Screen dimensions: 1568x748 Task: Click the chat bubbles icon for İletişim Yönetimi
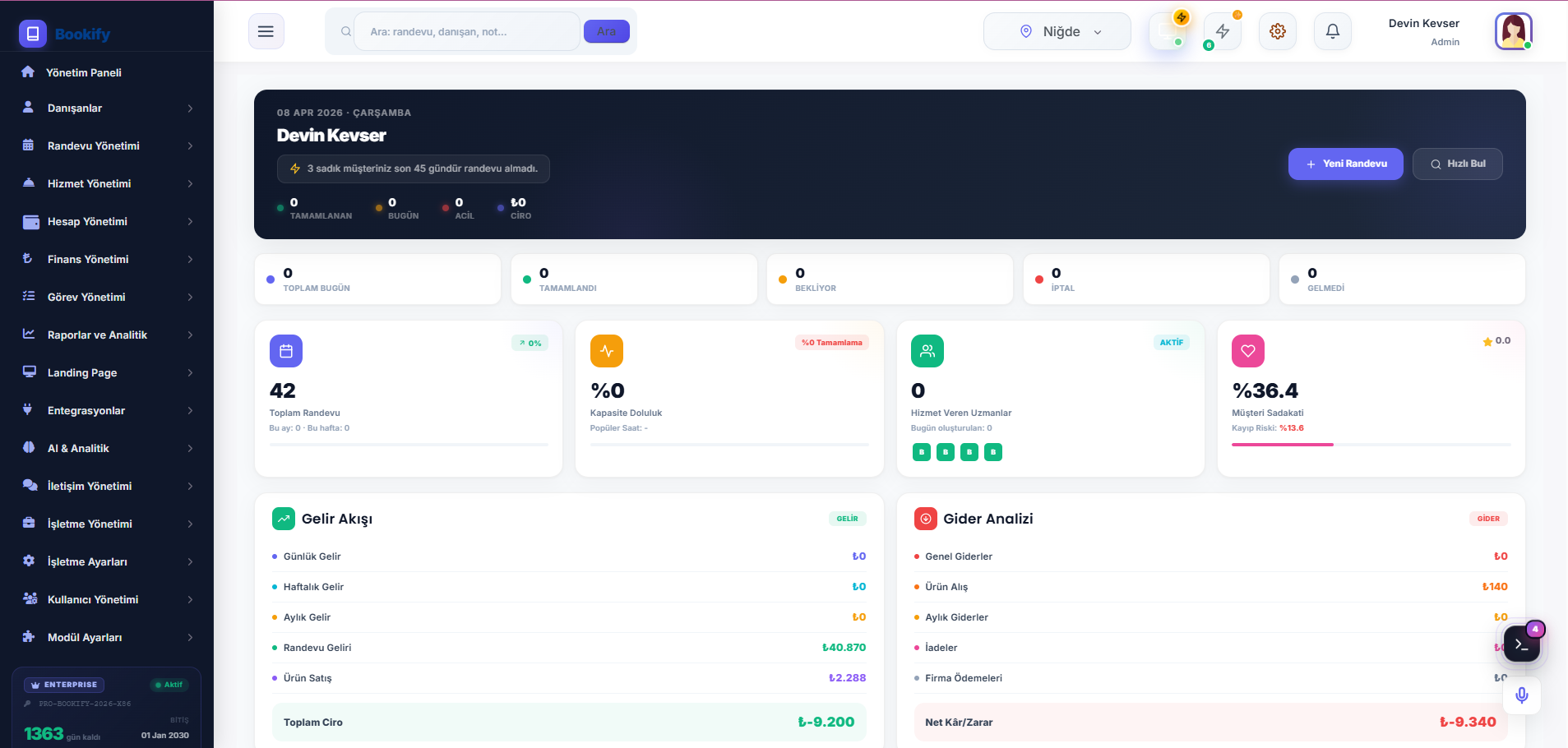pos(30,485)
